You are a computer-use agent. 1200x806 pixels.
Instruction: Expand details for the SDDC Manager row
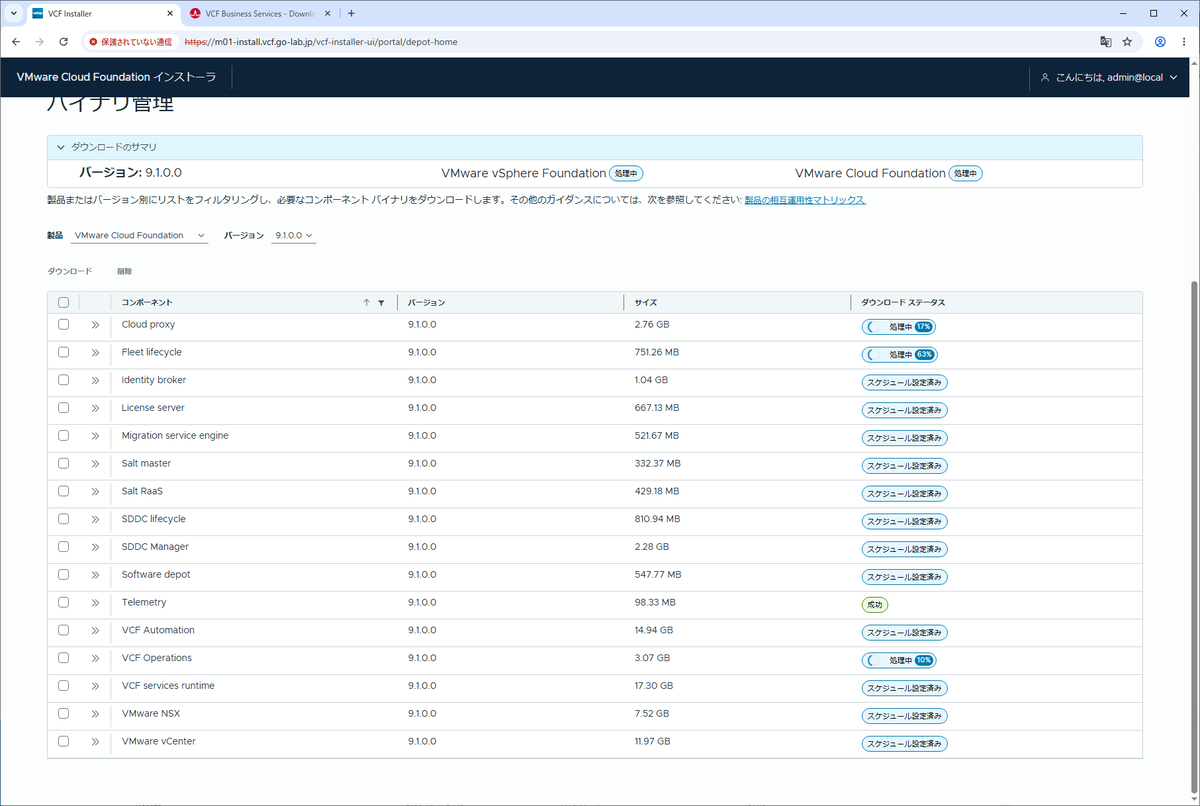(95, 547)
